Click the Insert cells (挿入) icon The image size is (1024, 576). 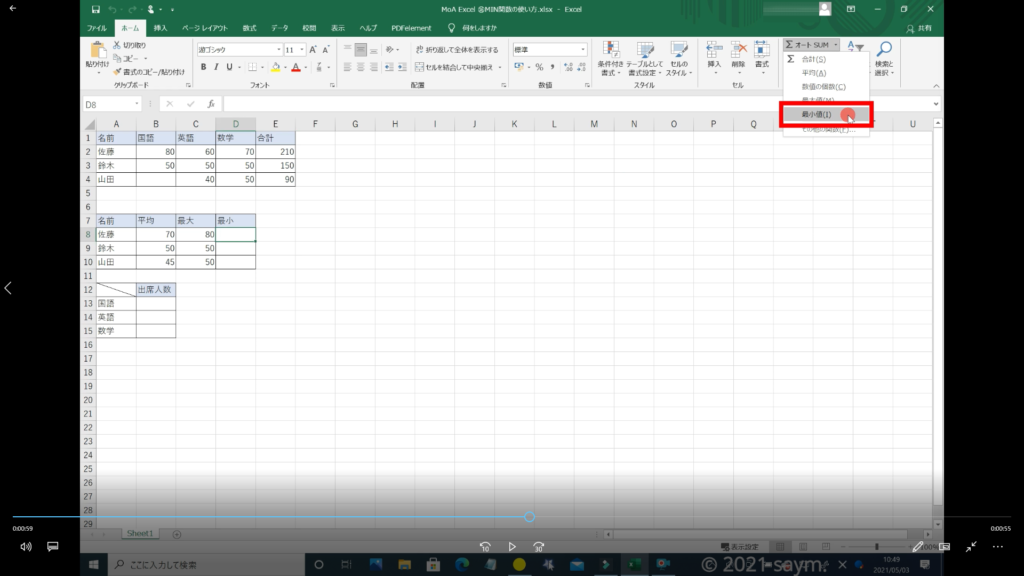point(714,50)
